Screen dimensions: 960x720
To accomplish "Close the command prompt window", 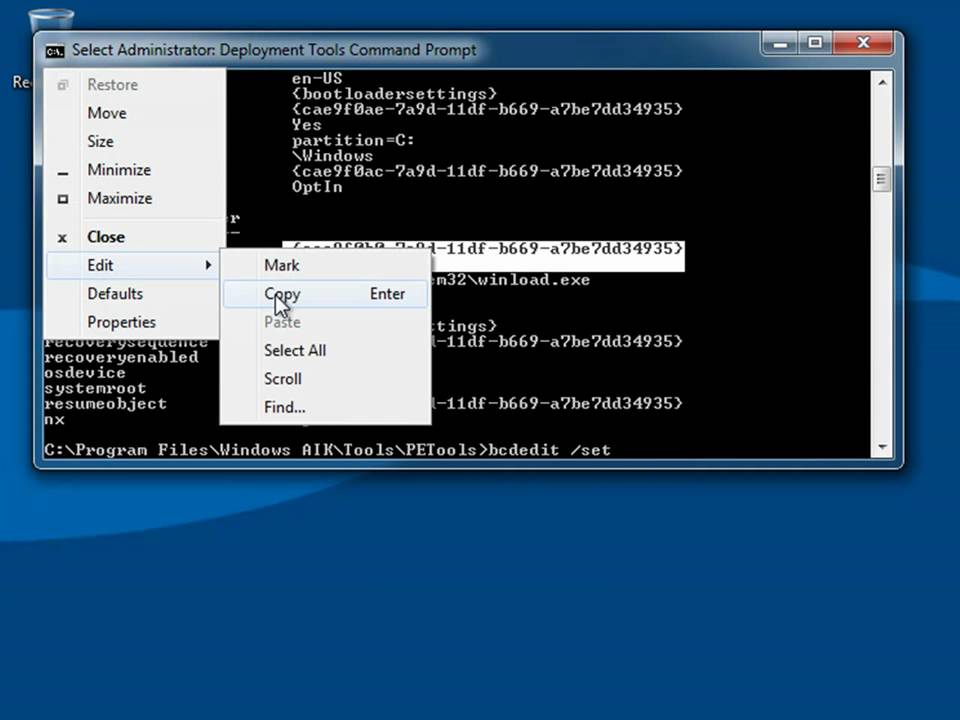I will click(x=863, y=43).
